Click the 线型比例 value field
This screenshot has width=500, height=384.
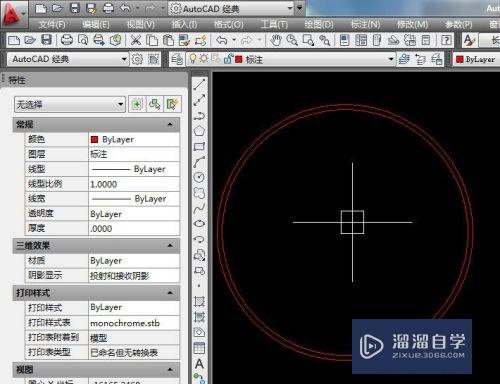(134, 184)
